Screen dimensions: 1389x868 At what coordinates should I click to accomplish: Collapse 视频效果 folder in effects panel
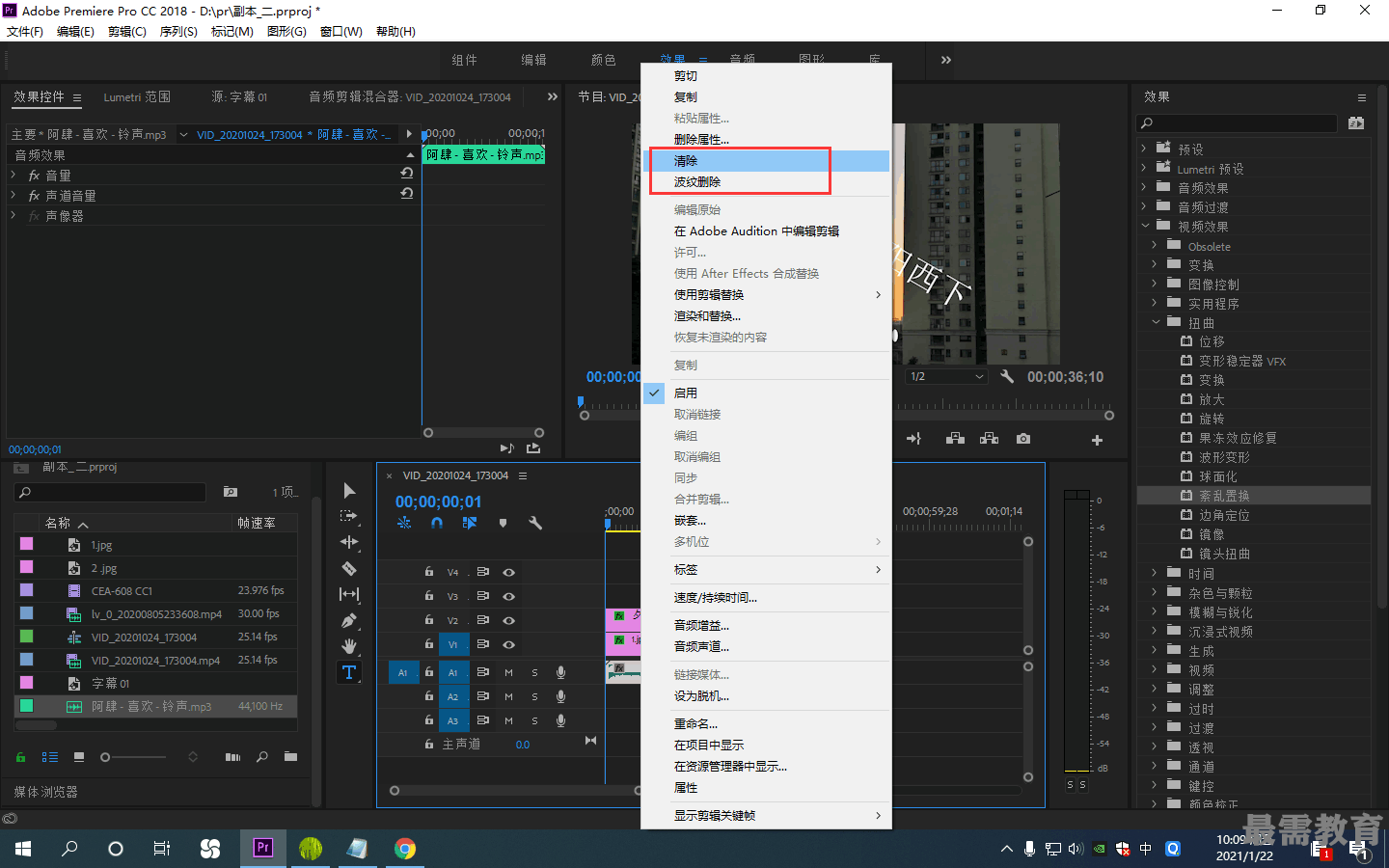tap(1145, 226)
